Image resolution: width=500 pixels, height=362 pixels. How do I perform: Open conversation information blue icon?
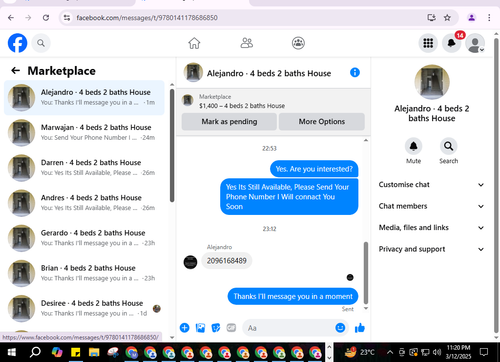coord(355,72)
